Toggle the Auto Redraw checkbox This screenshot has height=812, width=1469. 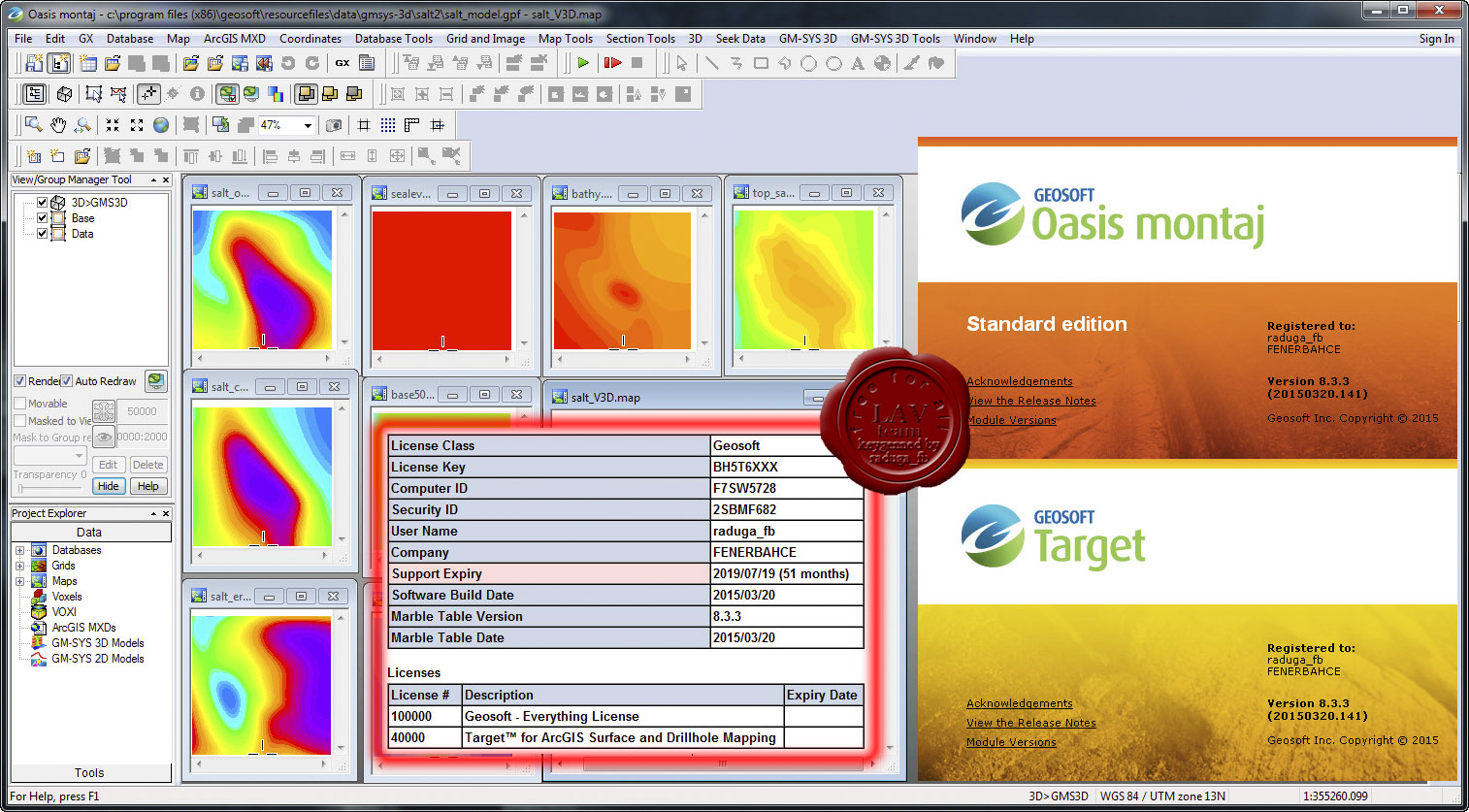pyautogui.click(x=66, y=381)
